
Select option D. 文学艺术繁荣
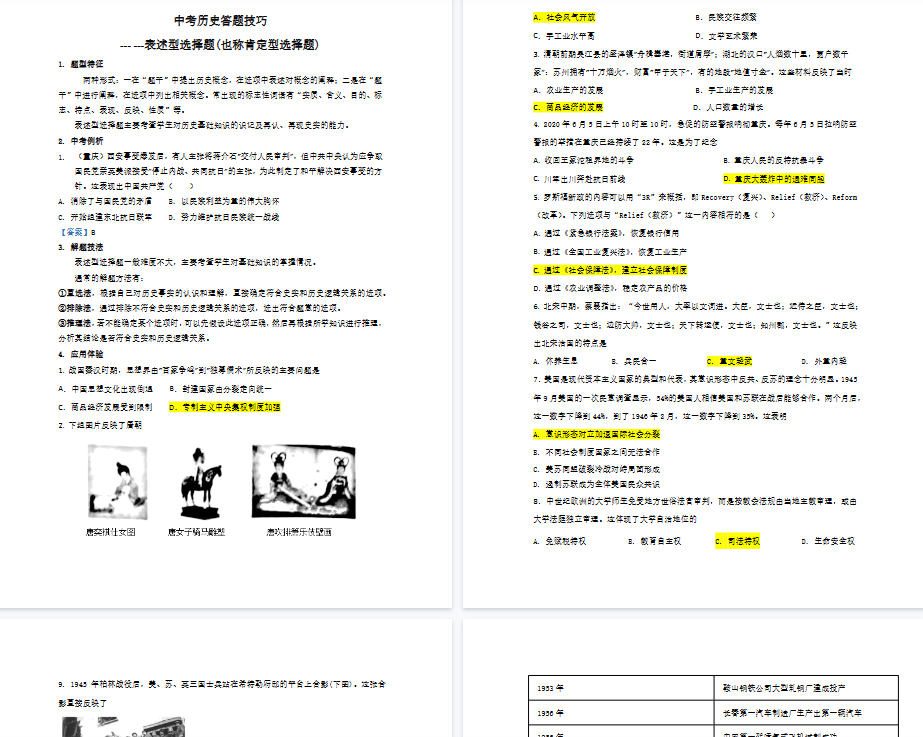coord(726,36)
